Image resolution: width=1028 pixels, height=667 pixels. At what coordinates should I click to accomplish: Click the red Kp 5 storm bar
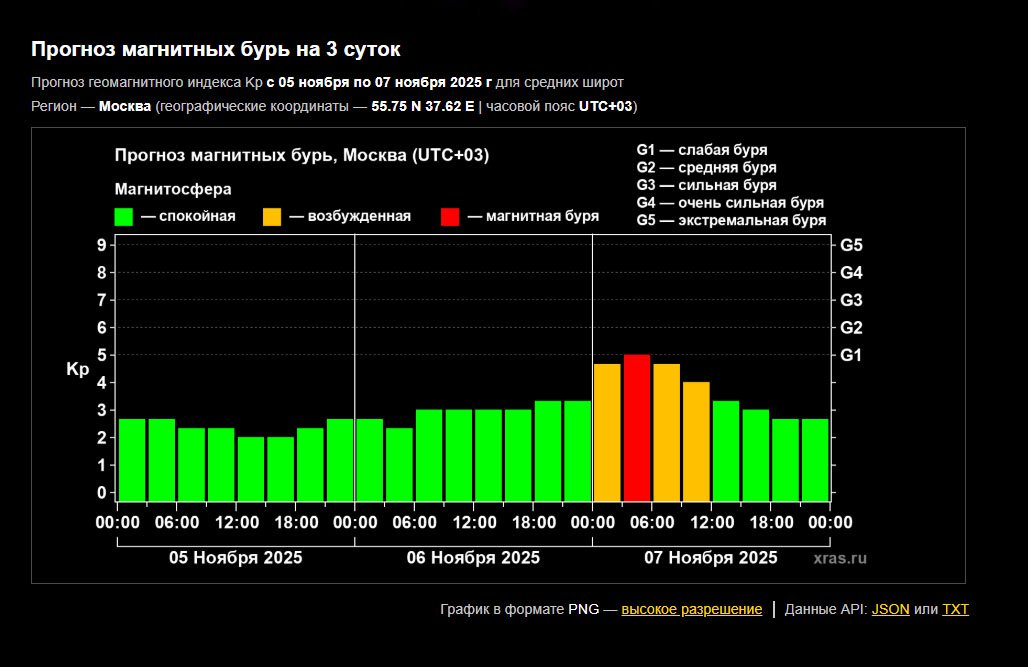click(x=637, y=428)
